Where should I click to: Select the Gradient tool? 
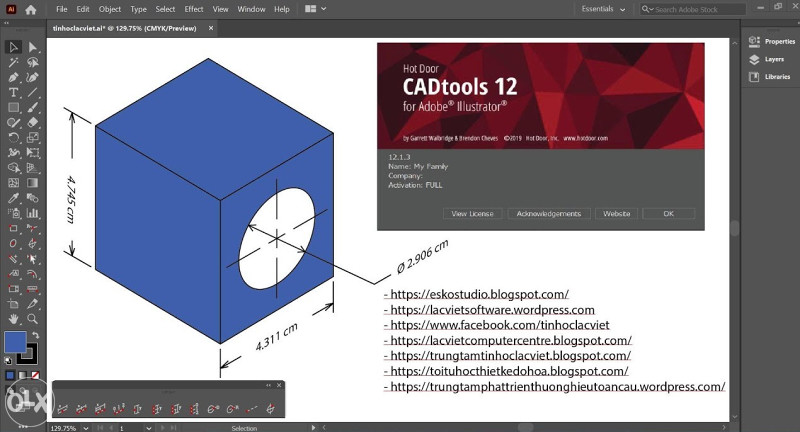(33, 183)
